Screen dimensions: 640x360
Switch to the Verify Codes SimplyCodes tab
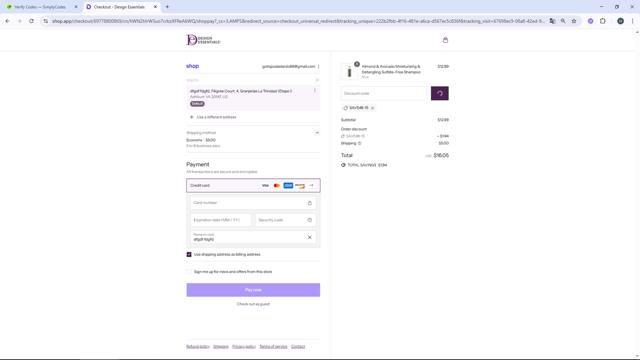point(41,7)
